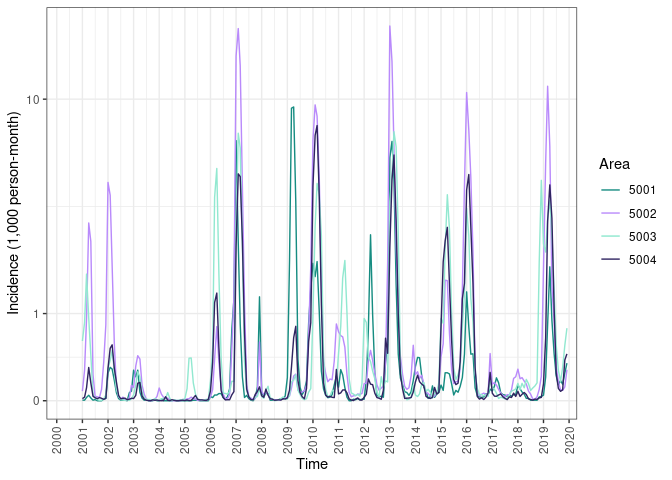The height and width of the screenshot is (480, 672).
Task: Click the Incidence y-axis title
Action: [14, 212]
